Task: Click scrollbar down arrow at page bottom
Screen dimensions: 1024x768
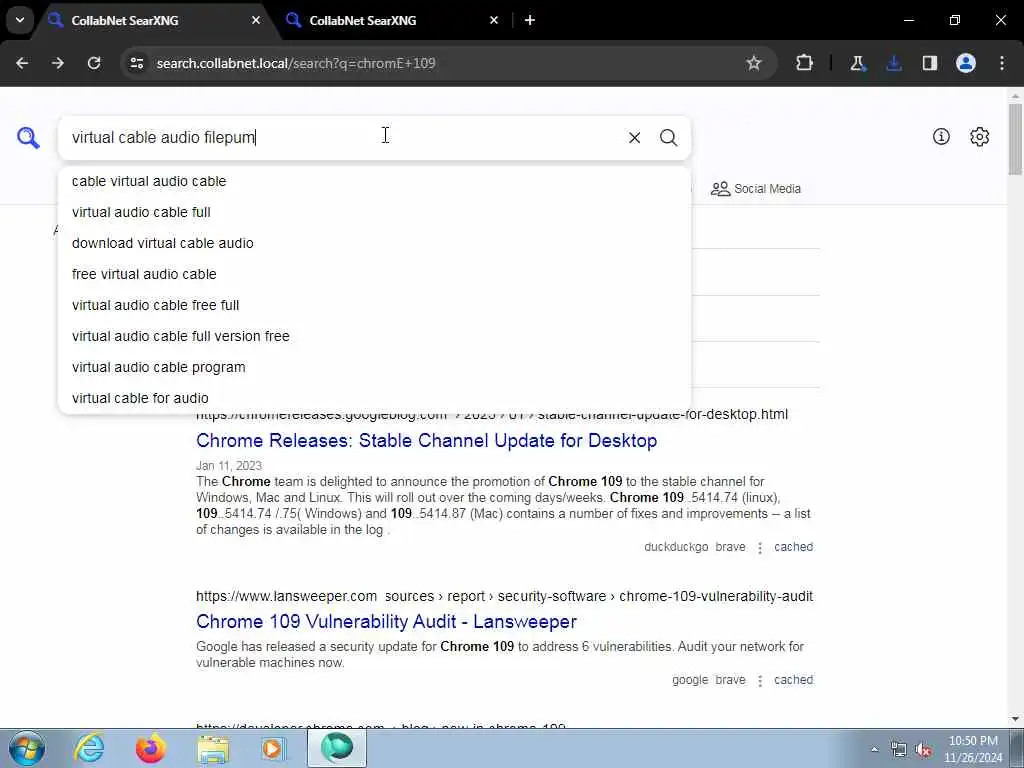Action: click(x=1015, y=720)
